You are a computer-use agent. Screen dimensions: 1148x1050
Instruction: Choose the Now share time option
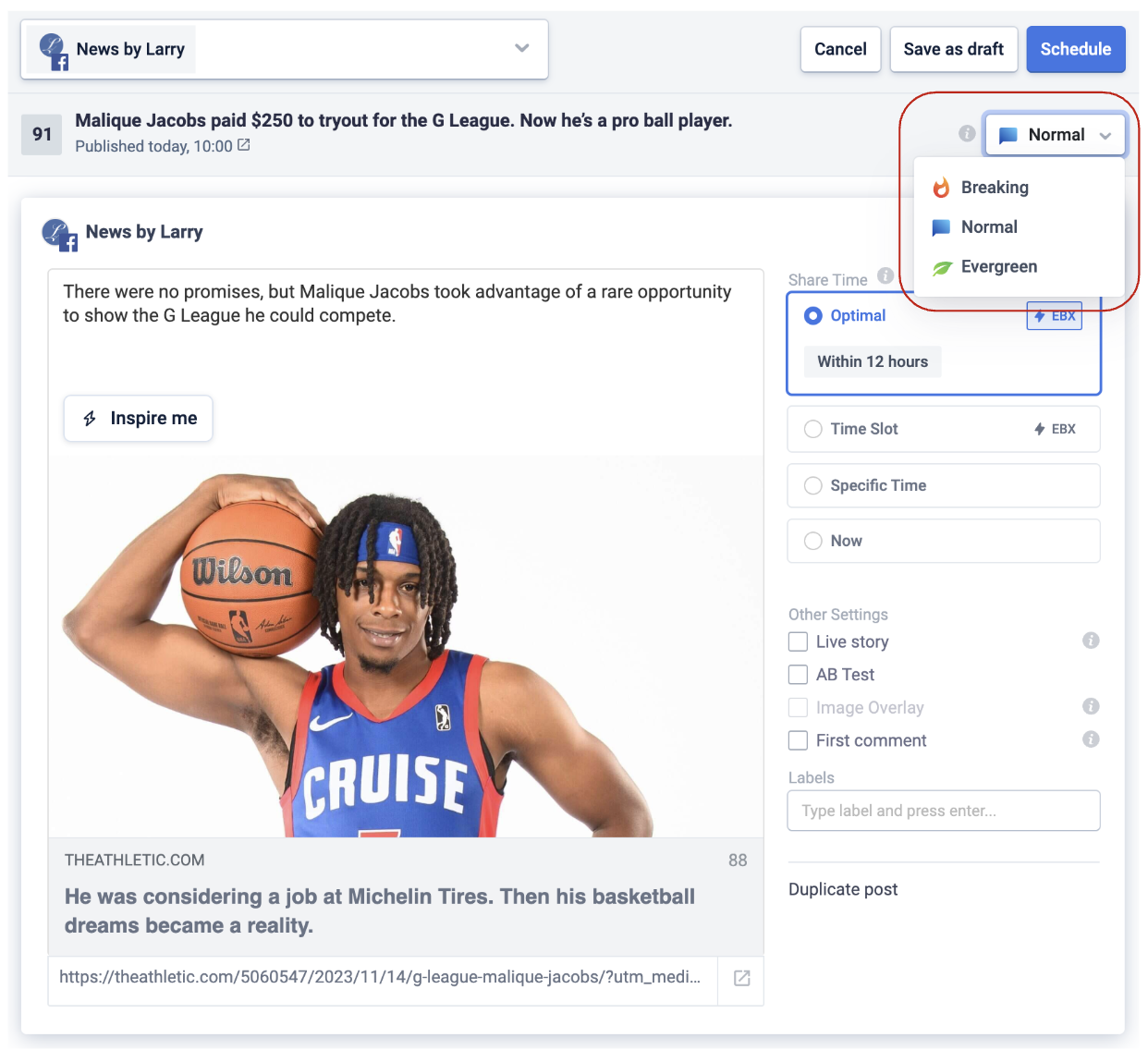coord(813,541)
